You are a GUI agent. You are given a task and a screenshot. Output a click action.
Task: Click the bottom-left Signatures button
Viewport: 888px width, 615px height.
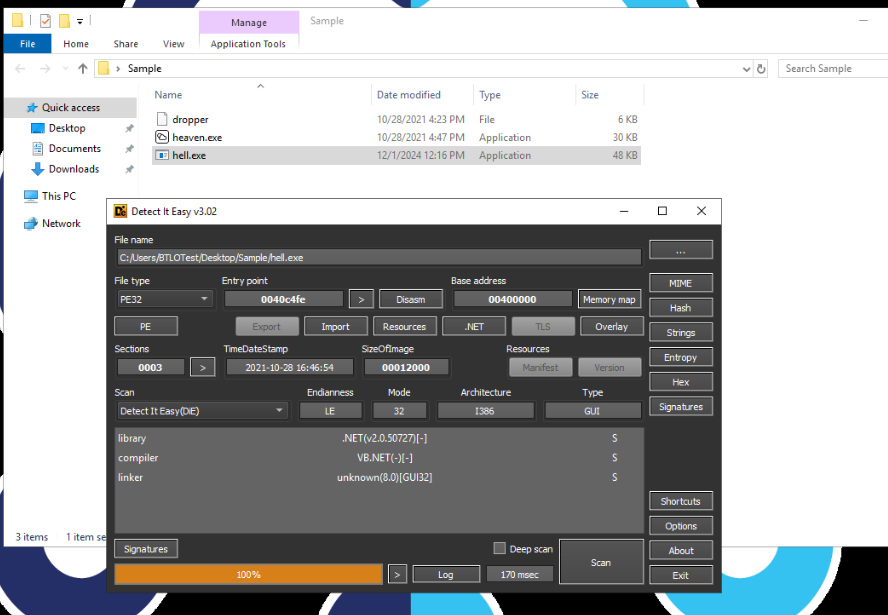[146, 549]
